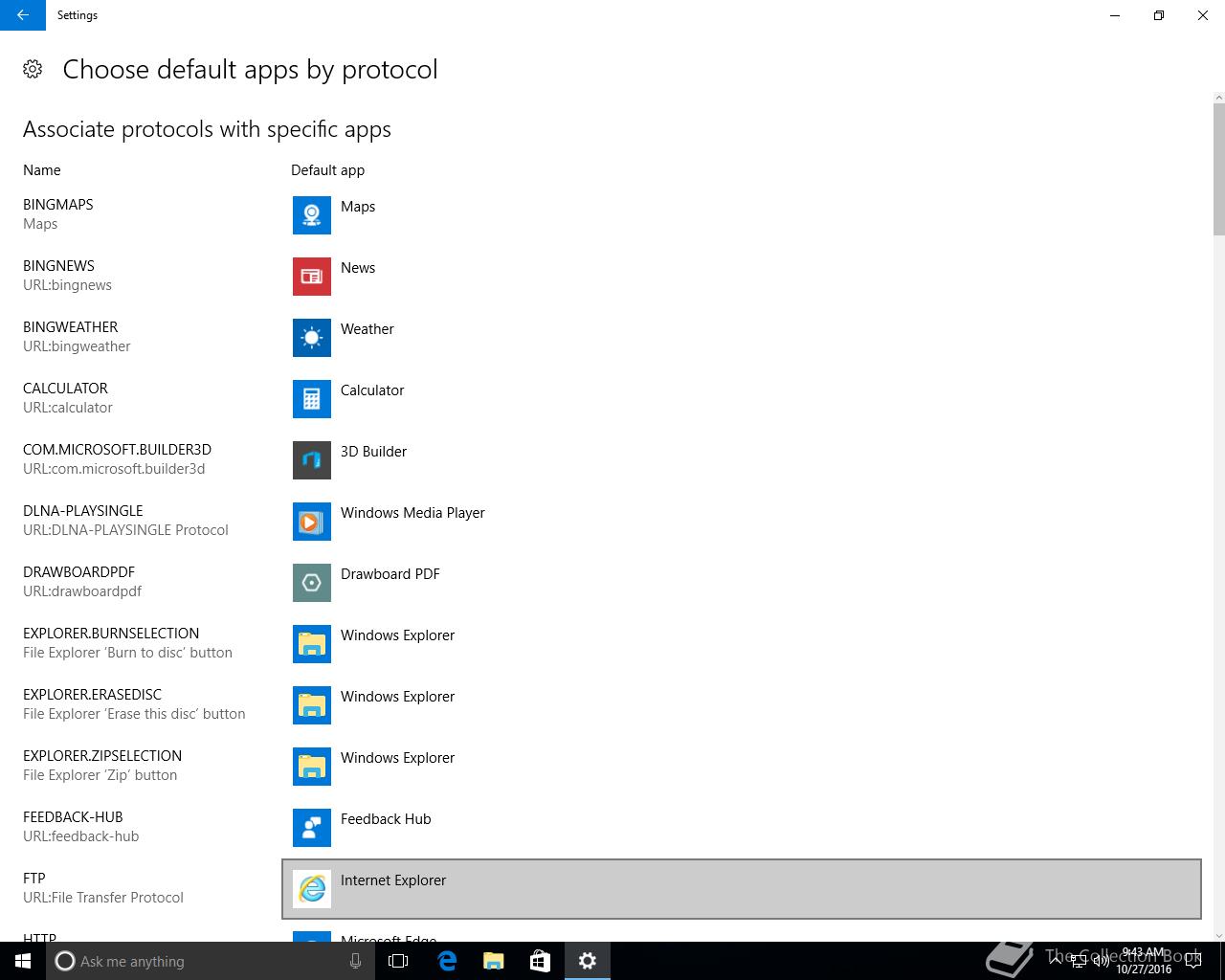This screenshot has height=980, width=1225.
Task: Click the Maps app icon for BINGMAPS
Action: pyautogui.click(x=312, y=215)
